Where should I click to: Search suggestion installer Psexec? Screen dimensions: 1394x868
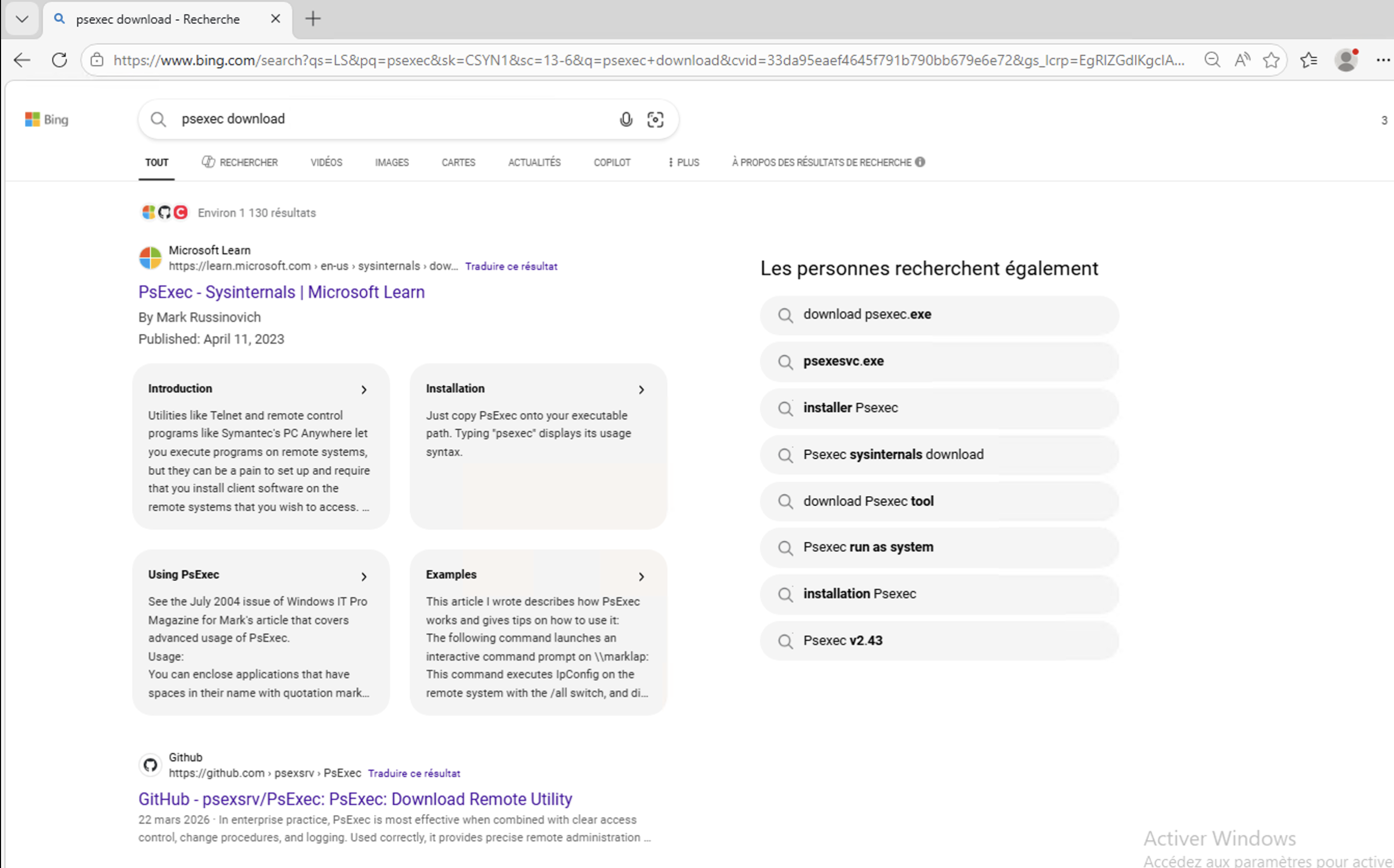click(939, 408)
